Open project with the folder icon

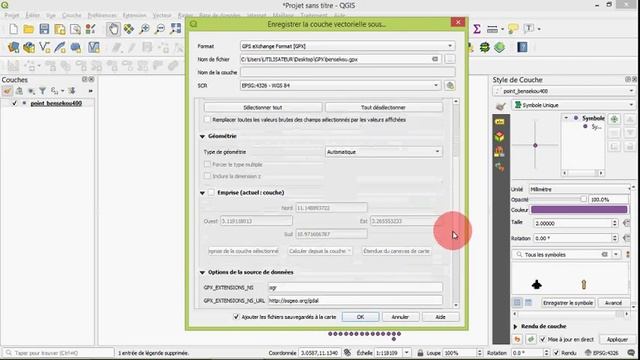tap(29, 29)
